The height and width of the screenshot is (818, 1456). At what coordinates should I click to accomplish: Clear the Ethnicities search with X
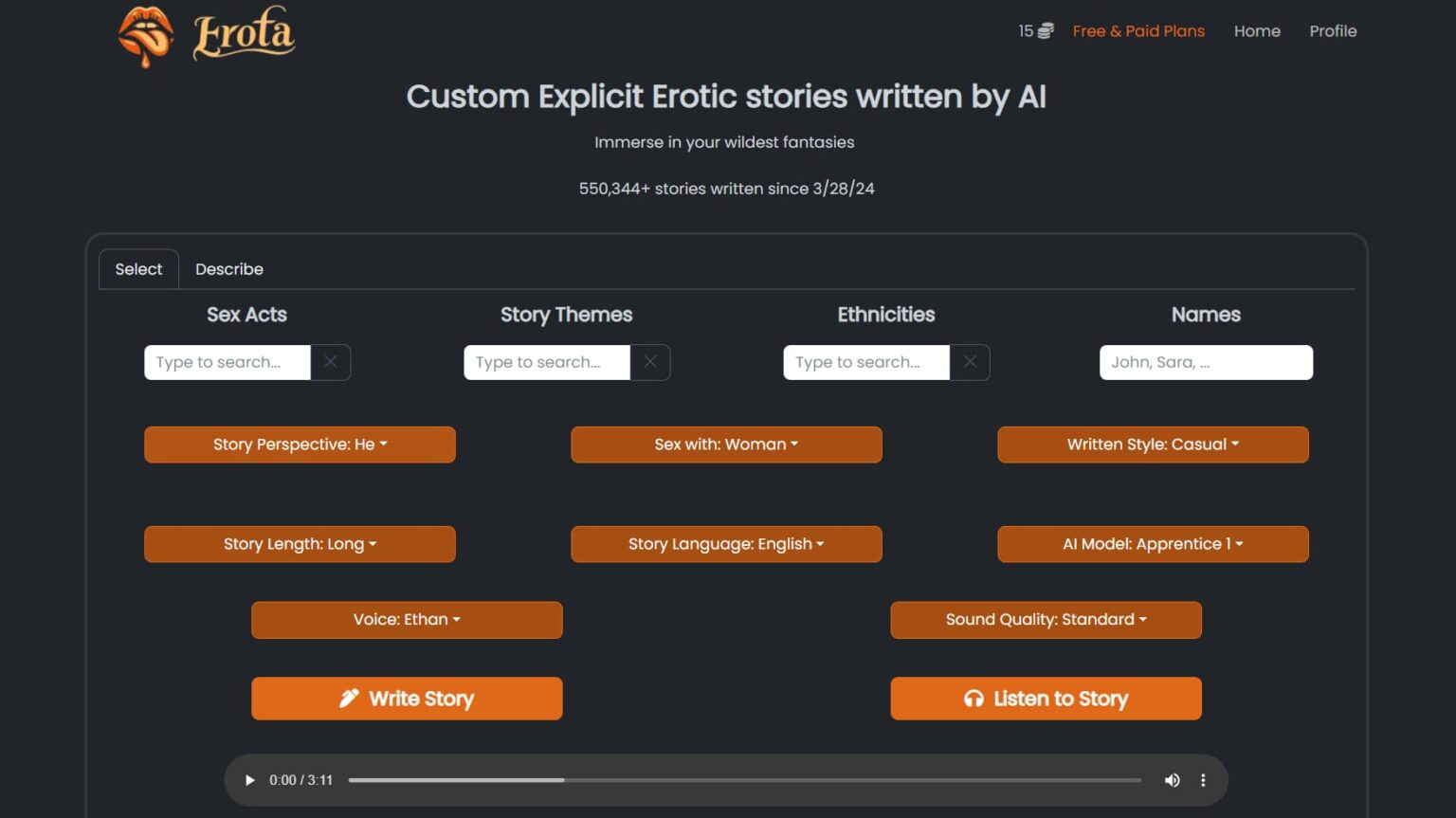(970, 362)
